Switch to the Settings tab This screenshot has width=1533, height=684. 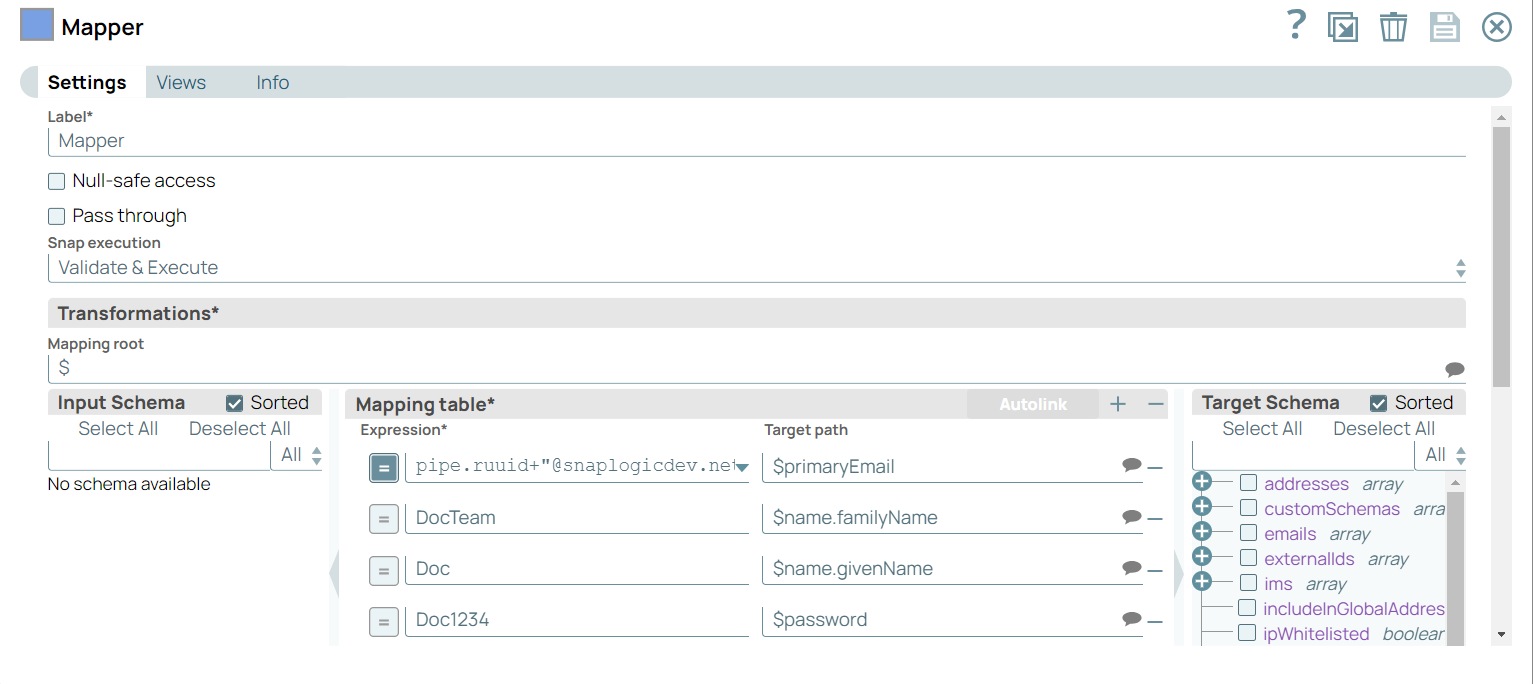(x=87, y=83)
